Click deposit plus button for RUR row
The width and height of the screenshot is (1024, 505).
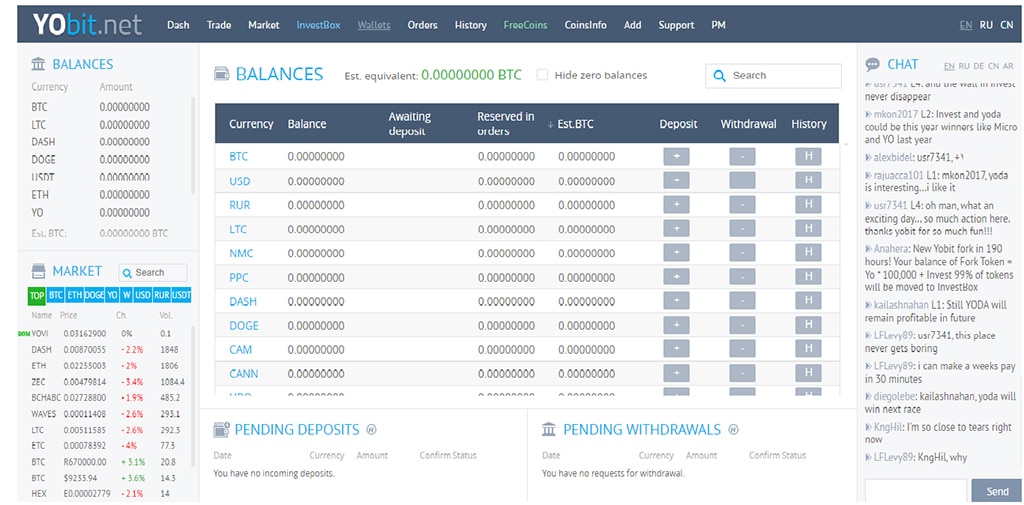tap(676, 204)
